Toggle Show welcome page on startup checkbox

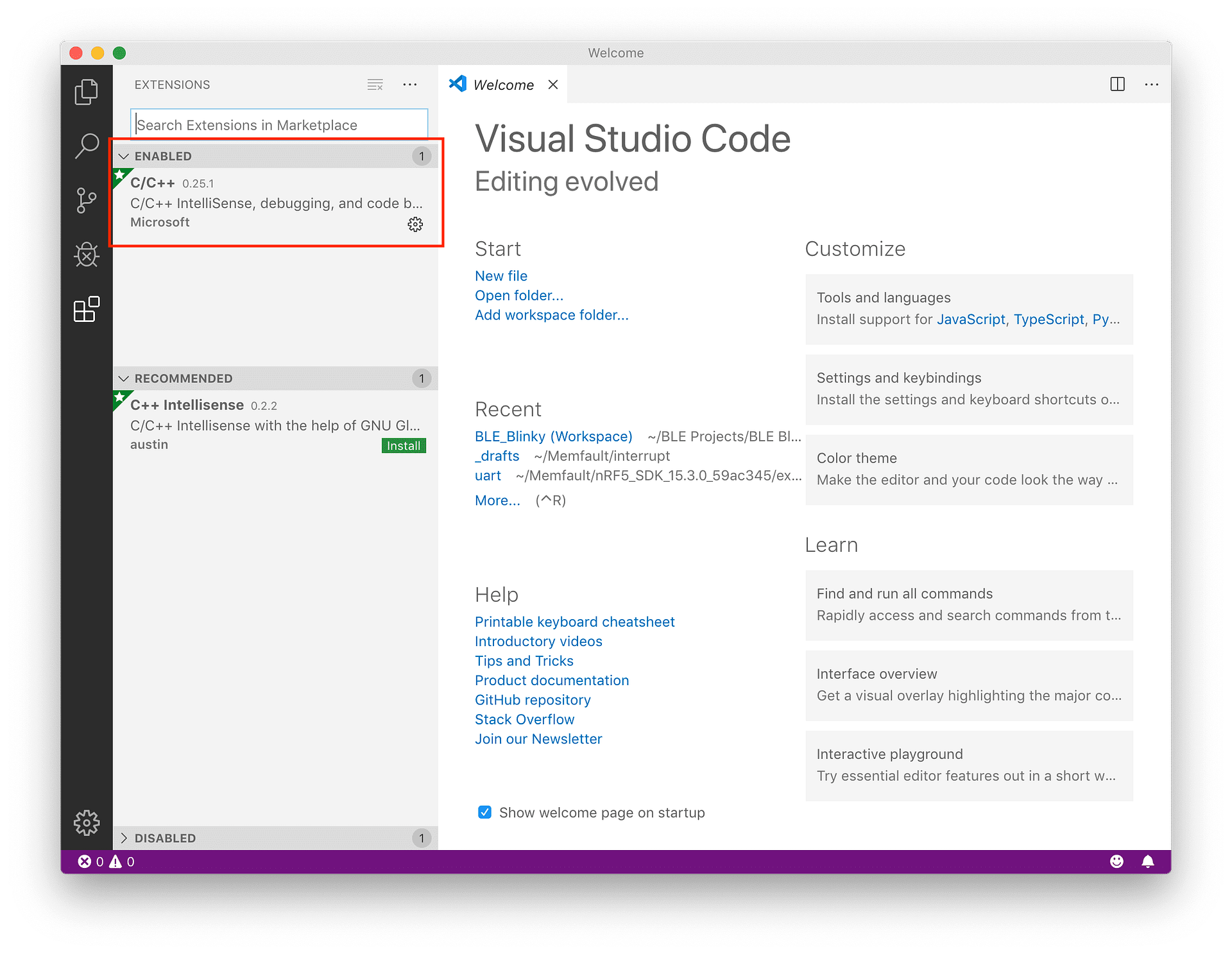coord(485,812)
